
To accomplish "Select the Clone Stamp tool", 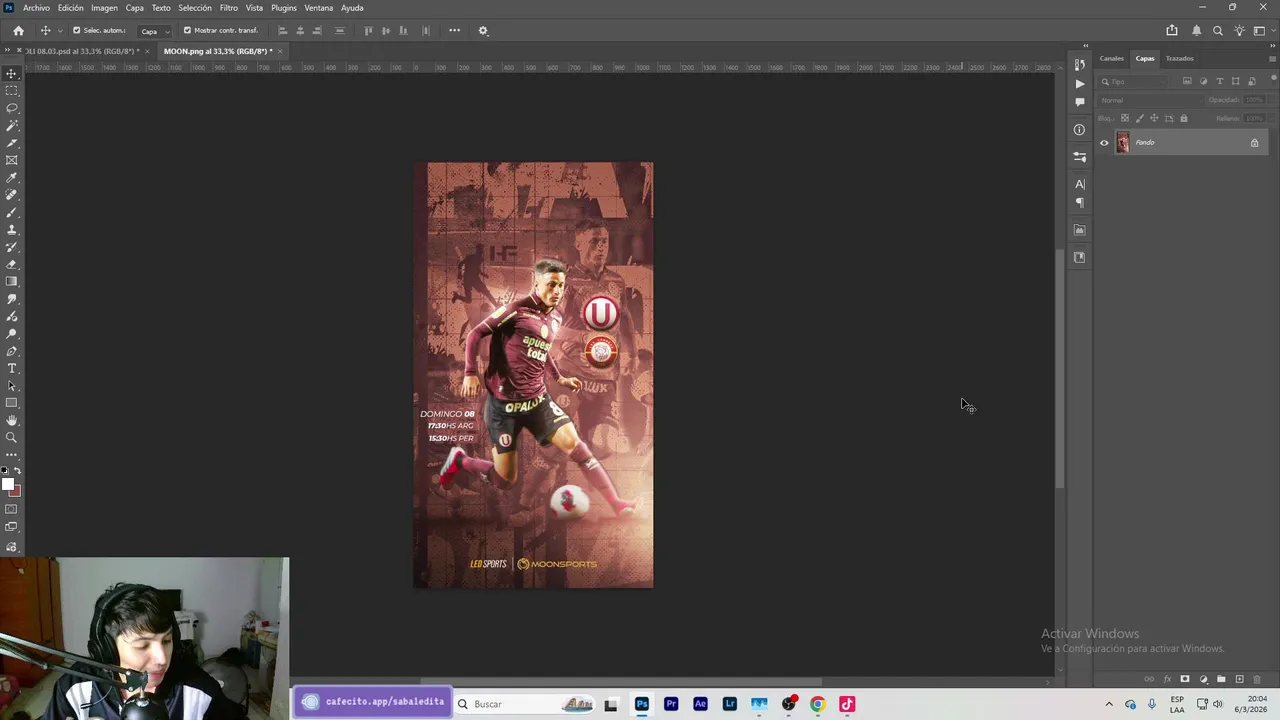I will click(12, 229).
